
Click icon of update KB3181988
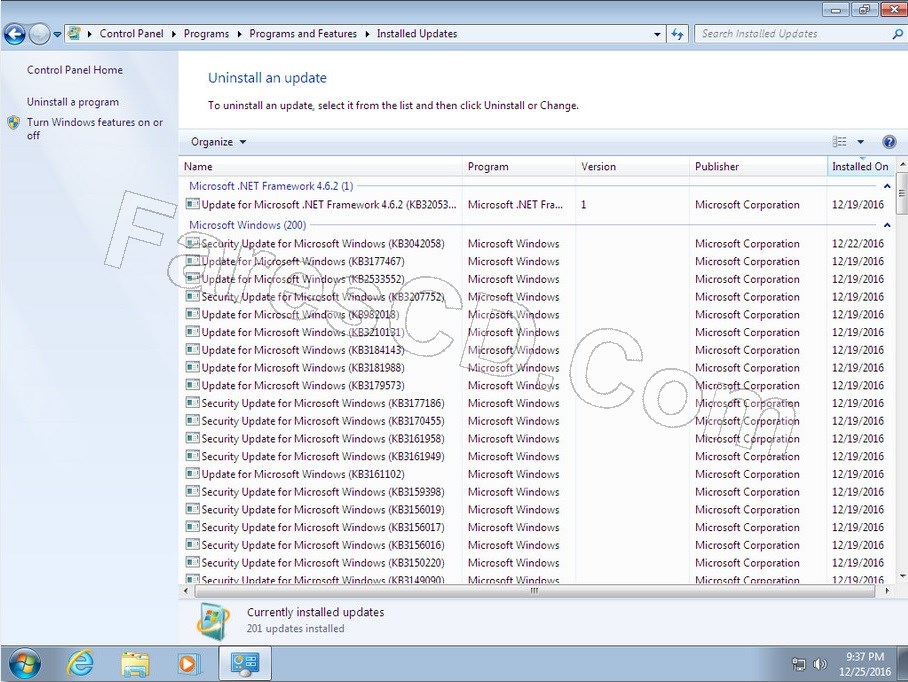point(192,368)
